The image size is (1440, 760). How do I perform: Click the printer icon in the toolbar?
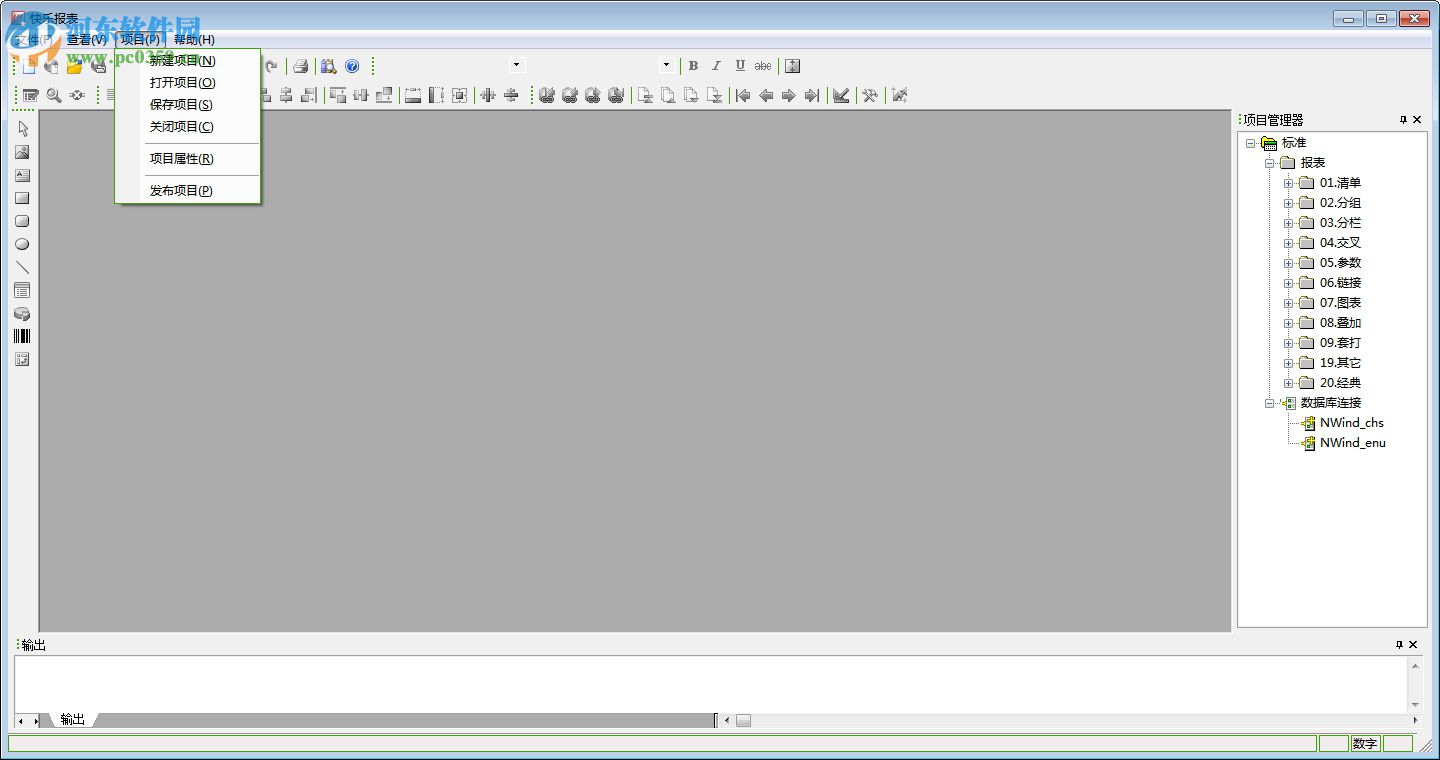(x=300, y=66)
